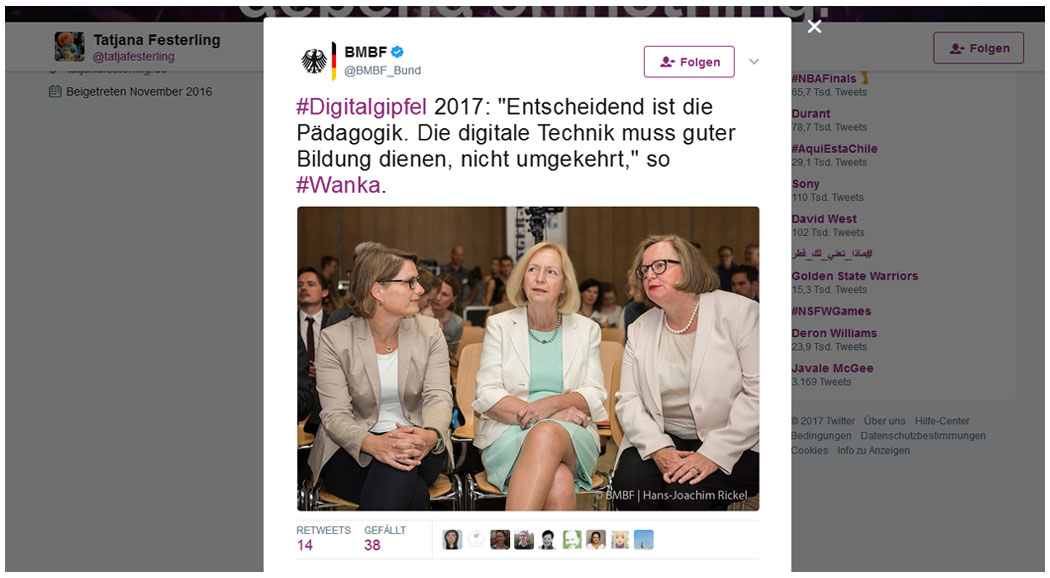
Task: Click the Hilfe-Center footer link
Action: pyautogui.click(x=942, y=421)
